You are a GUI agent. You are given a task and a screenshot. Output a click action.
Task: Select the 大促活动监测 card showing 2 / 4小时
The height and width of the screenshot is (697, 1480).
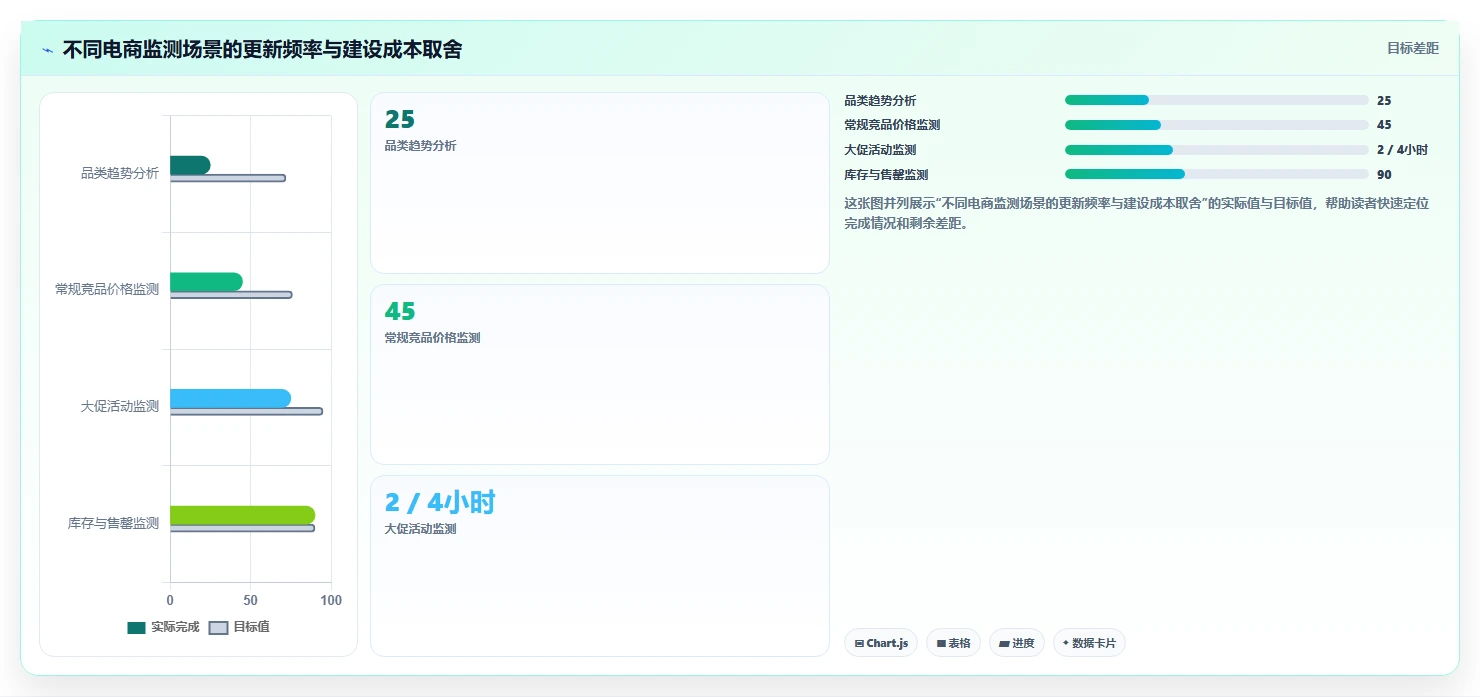600,566
